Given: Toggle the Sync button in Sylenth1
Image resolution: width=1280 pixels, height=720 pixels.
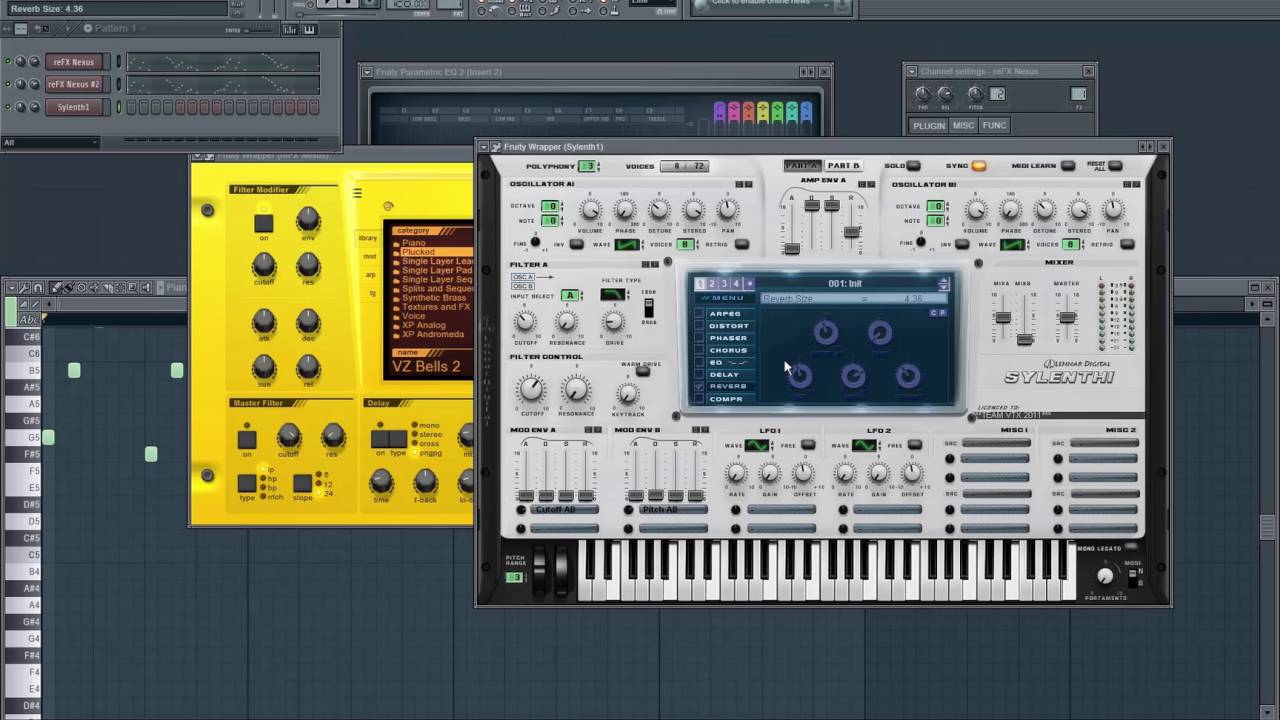Looking at the screenshot, I should (978, 166).
